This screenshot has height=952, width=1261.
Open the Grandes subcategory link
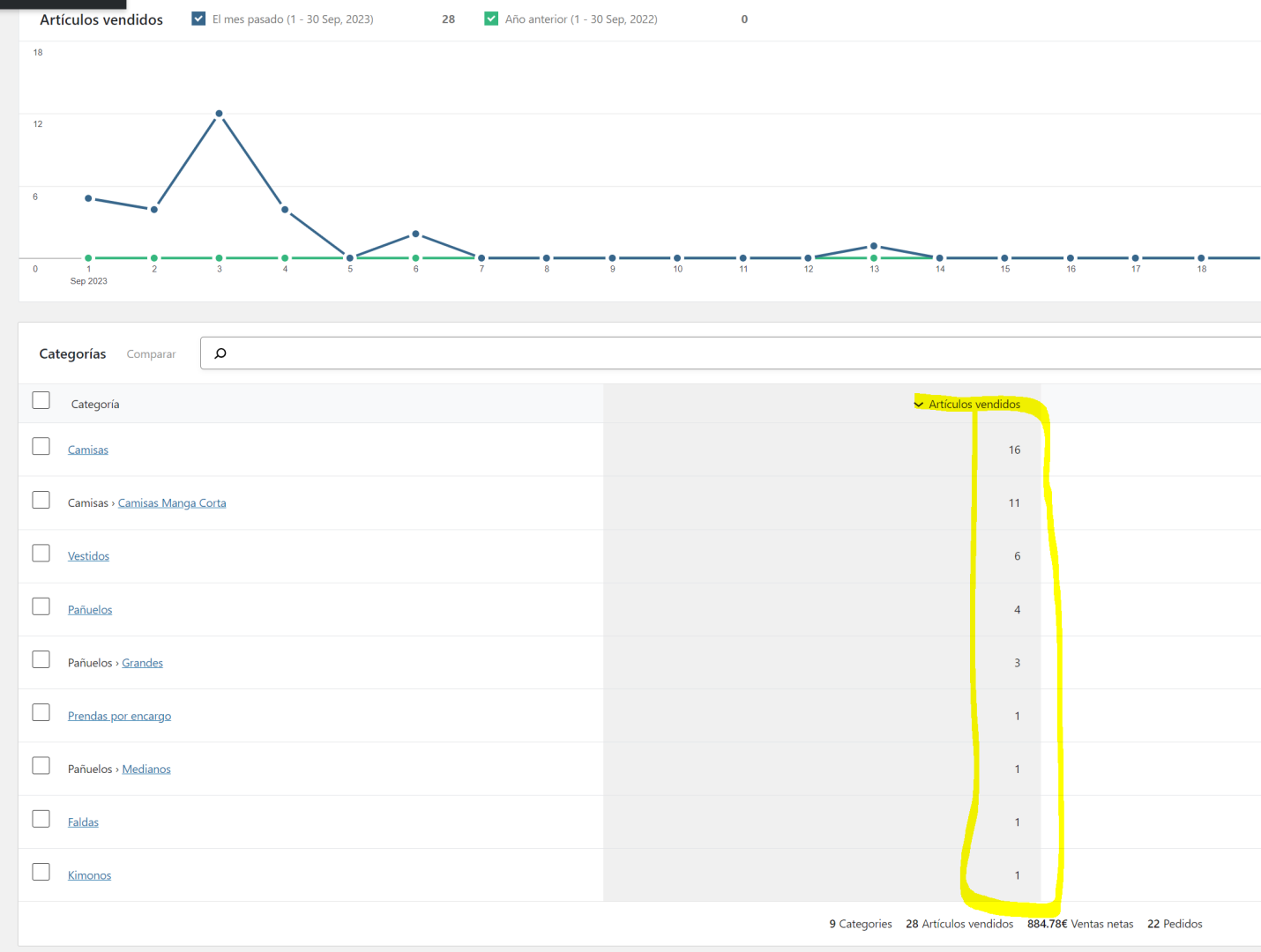click(142, 663)
